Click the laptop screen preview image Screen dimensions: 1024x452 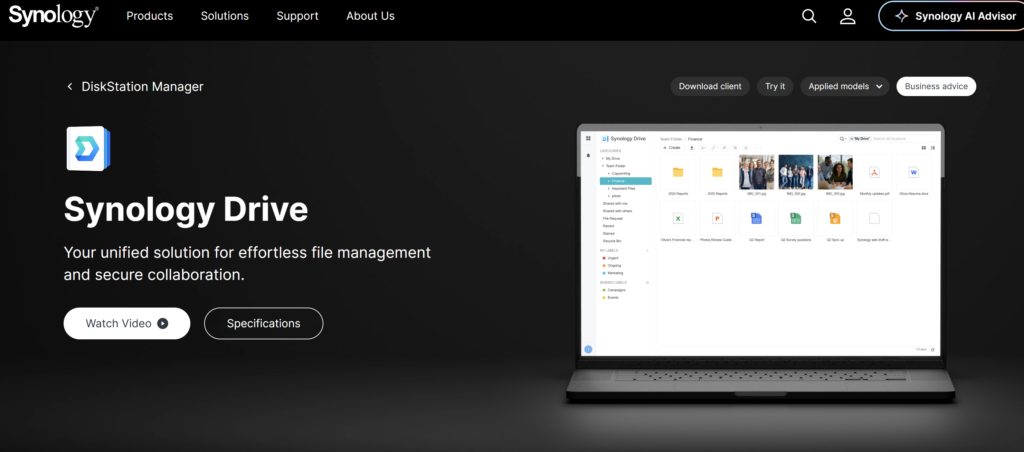(760, 244)
